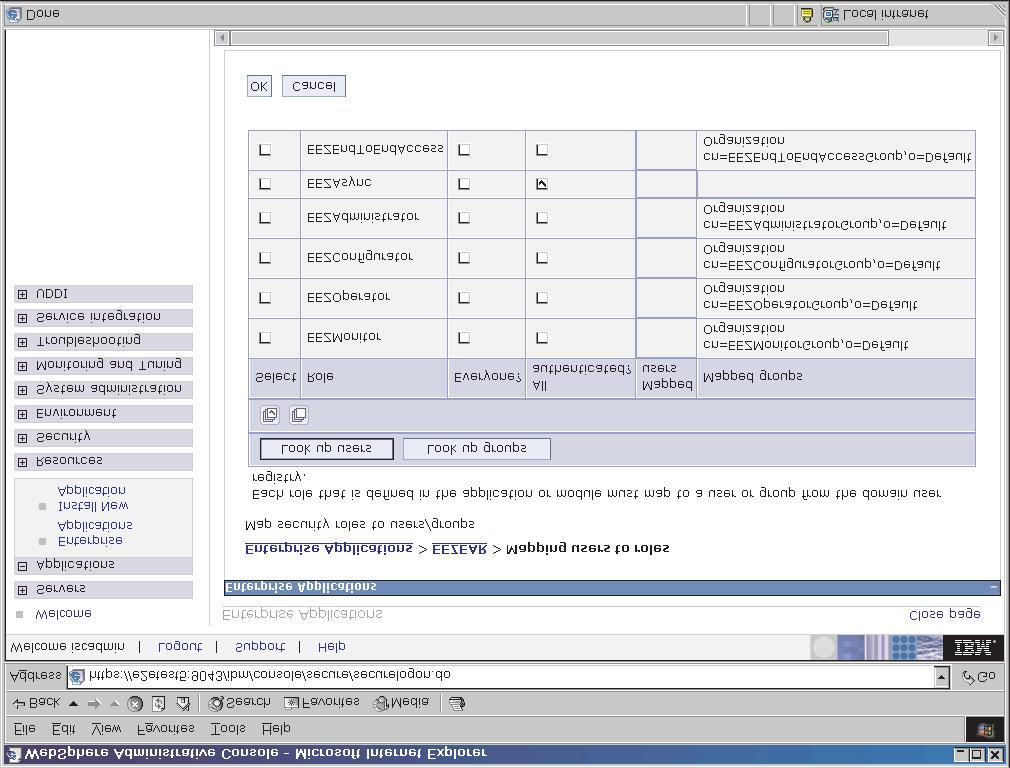Click the Refresh page toolbar icon
The image size is (1010, 768).
click(x=159, y=704)
